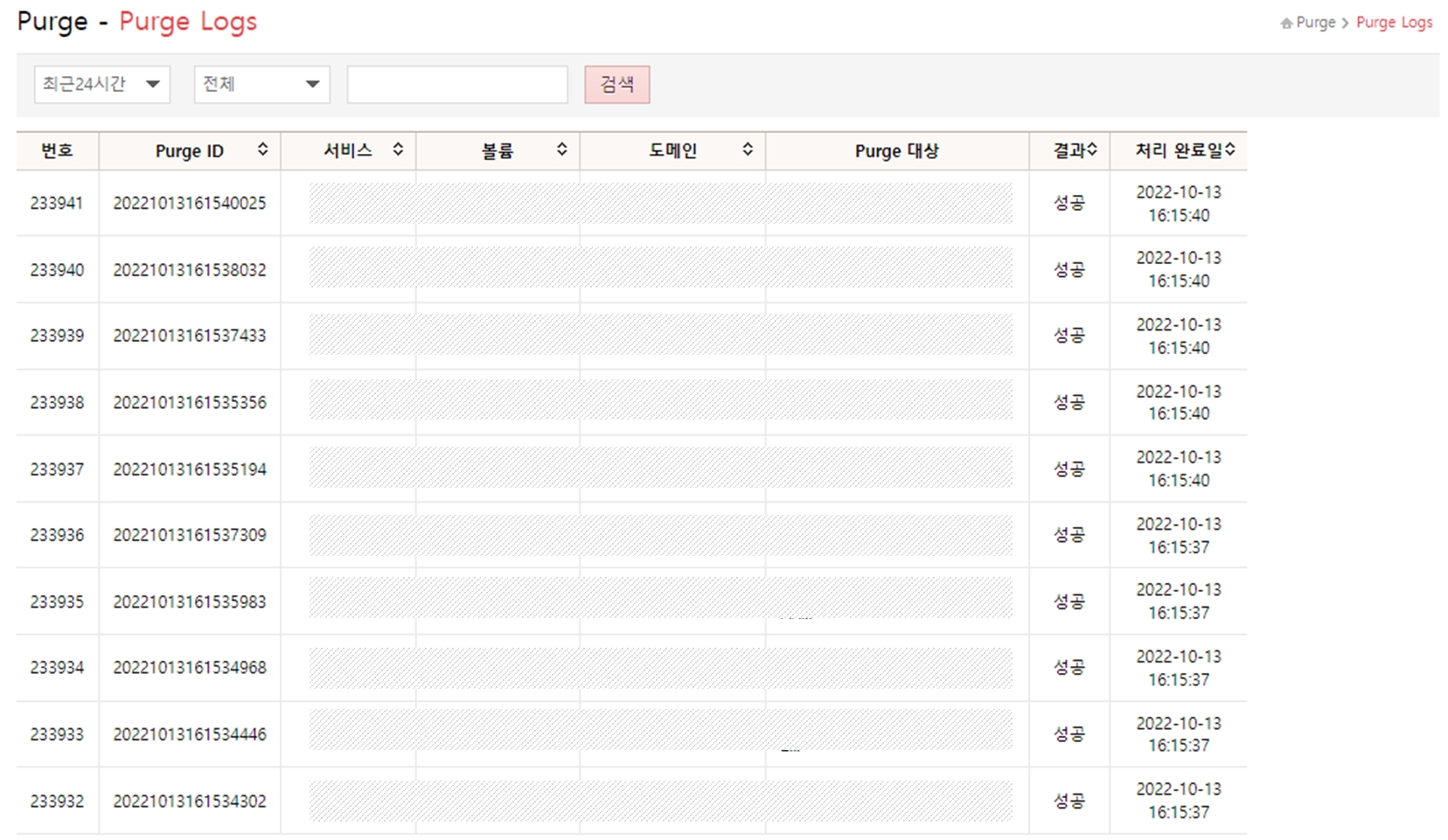Open Purge Logs breadcrumb link
Image resolution: width=1448 pixels, height=840 pixels.
tap(1394, 23)
